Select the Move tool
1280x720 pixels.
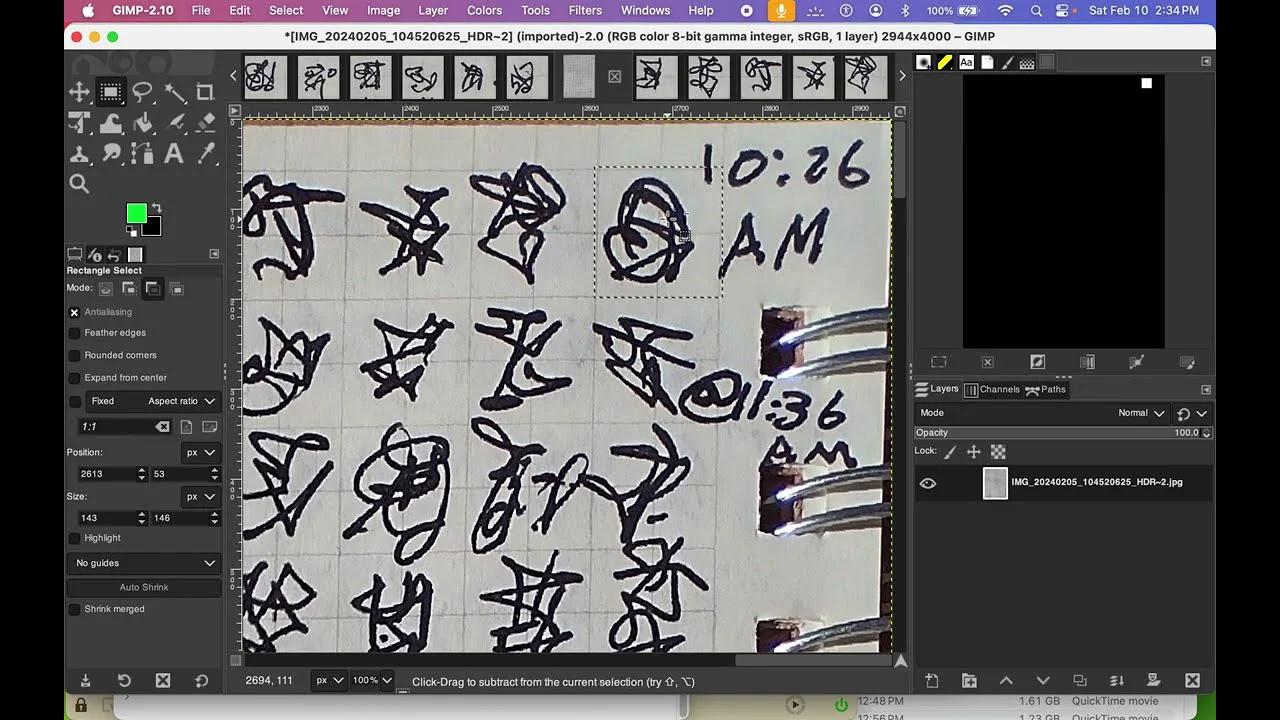pos(79,91)
